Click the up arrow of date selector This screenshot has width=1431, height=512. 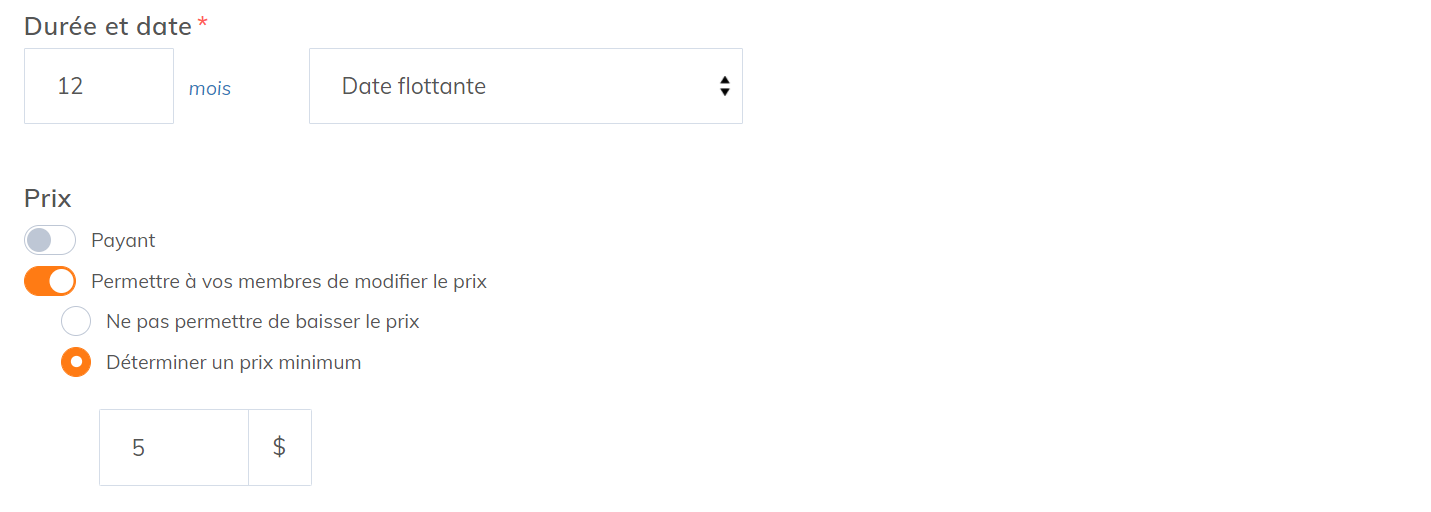tap(725, 80)
